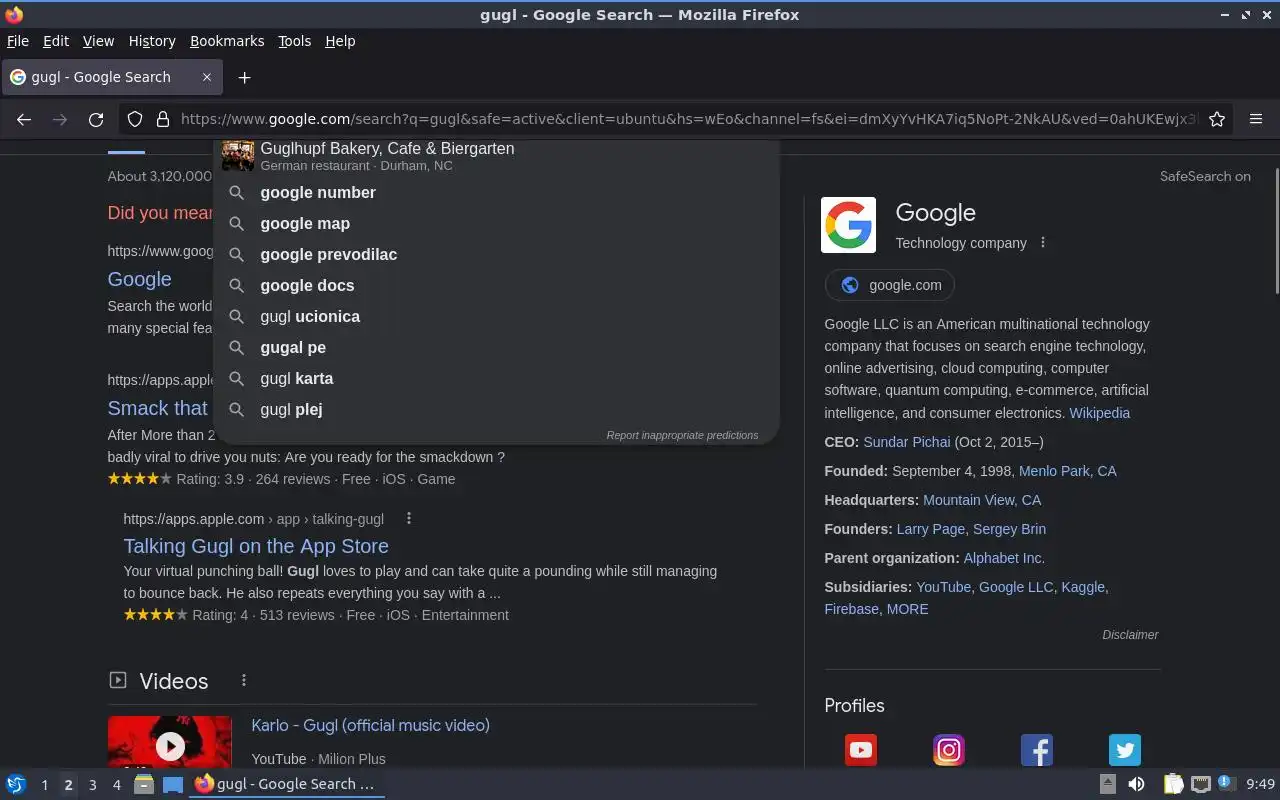Screen dimensions: 1280x800
Task: Play the Karlo - Gugl video thumbnail
Action: click(x=170, y=742)
